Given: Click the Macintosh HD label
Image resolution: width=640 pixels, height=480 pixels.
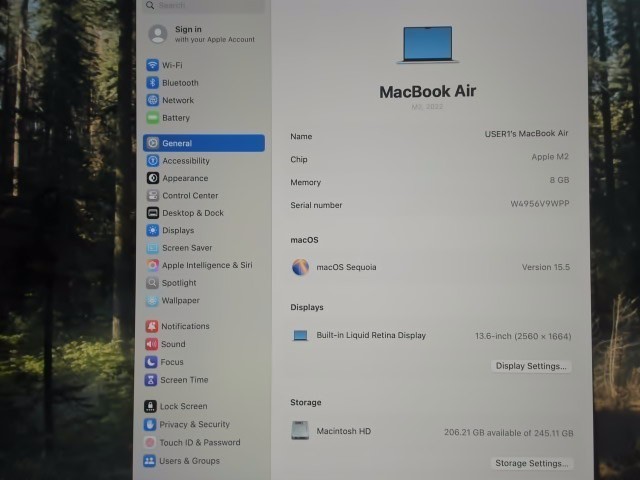Looking at the screenshot, I should coord(344,431).
